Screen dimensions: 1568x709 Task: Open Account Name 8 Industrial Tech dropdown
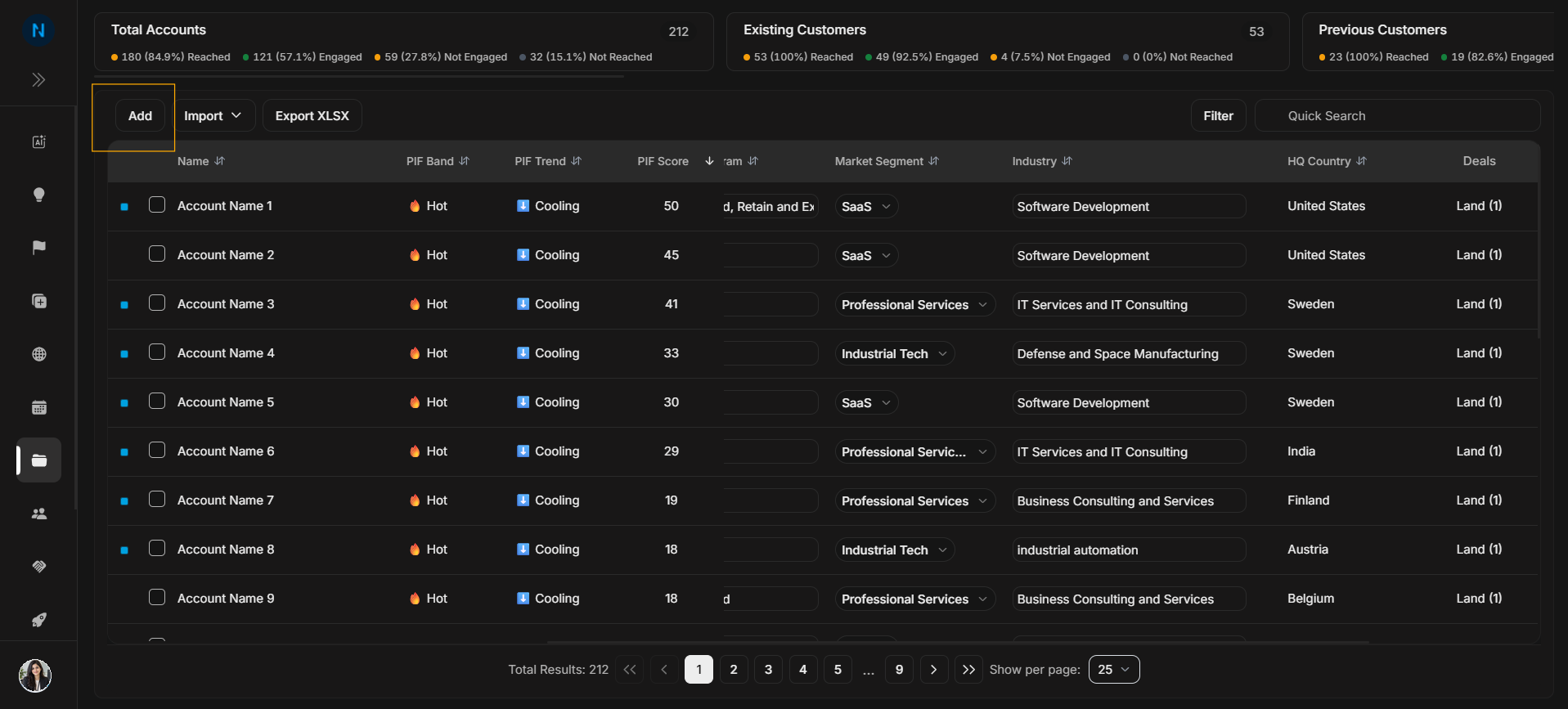[x=895, y=550]
